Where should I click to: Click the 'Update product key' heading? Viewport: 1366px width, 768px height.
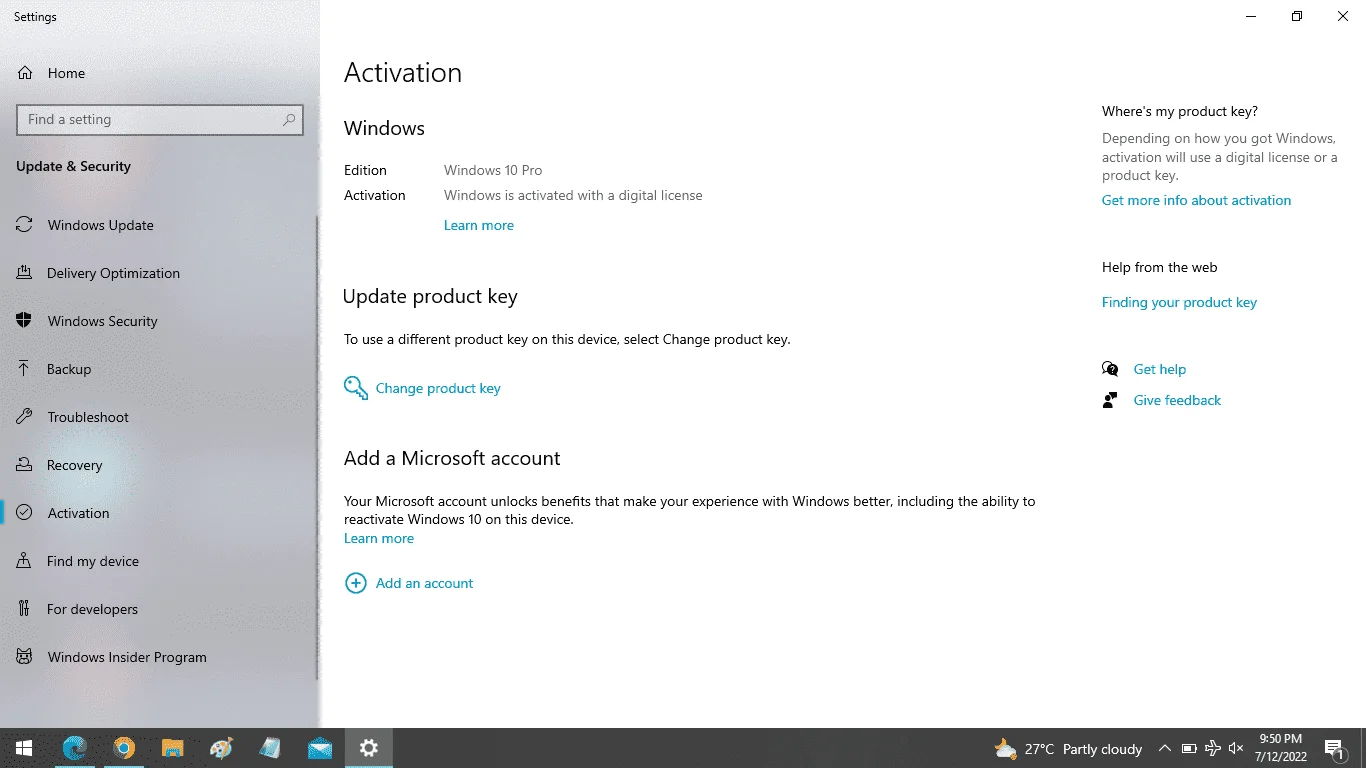(430, 297)
